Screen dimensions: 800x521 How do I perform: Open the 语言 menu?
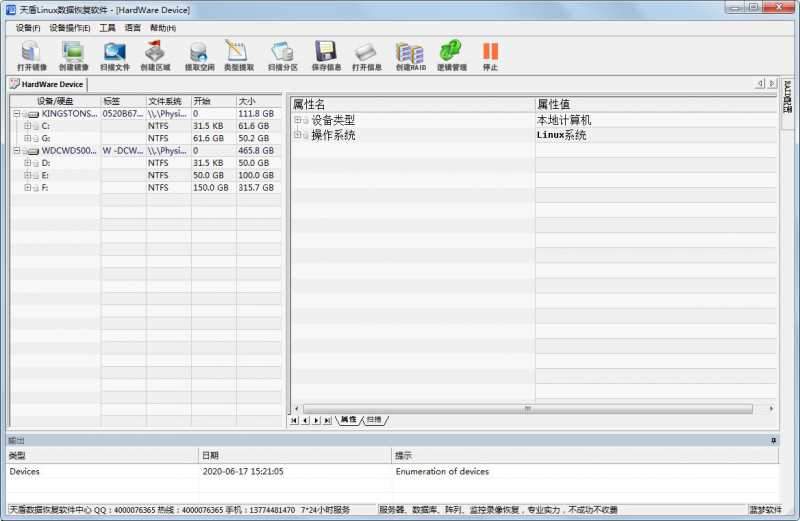tap(133, 28)
